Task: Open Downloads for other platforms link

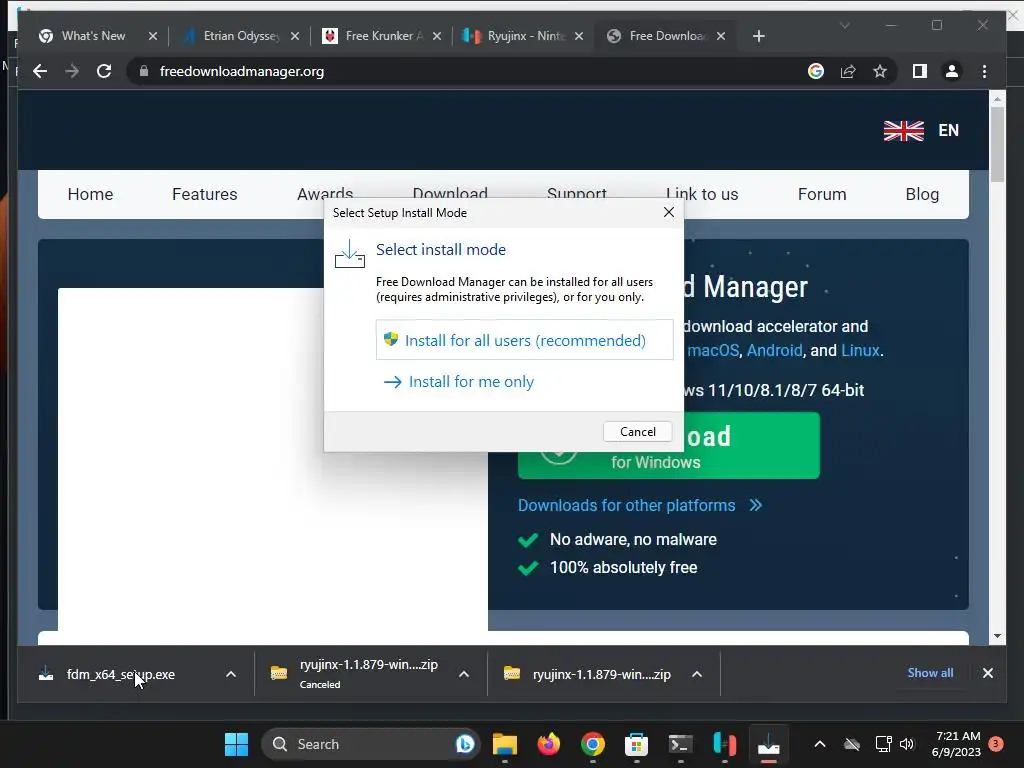Action: tap(640, 505)
